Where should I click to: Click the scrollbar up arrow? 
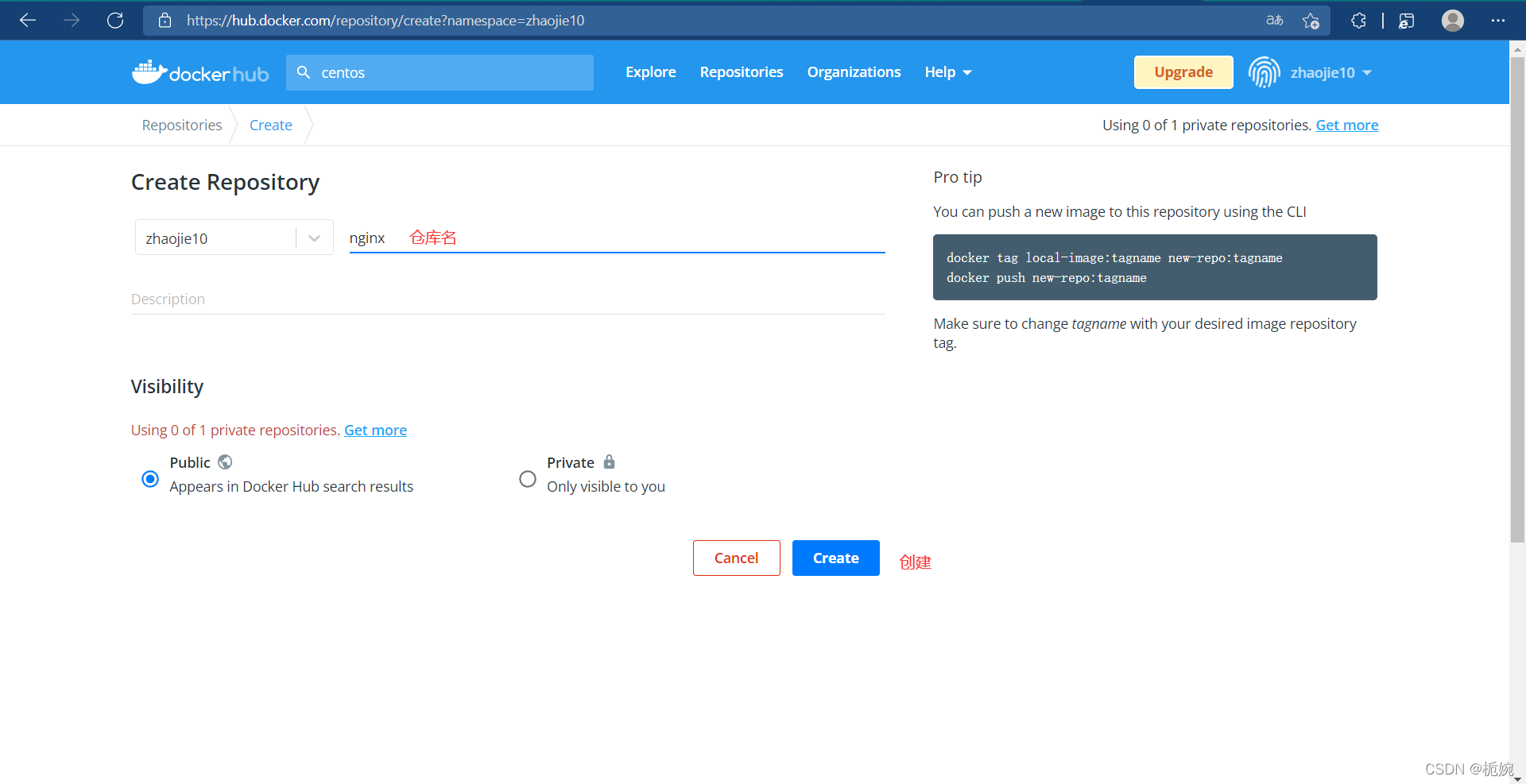(x=1517, y=48)
